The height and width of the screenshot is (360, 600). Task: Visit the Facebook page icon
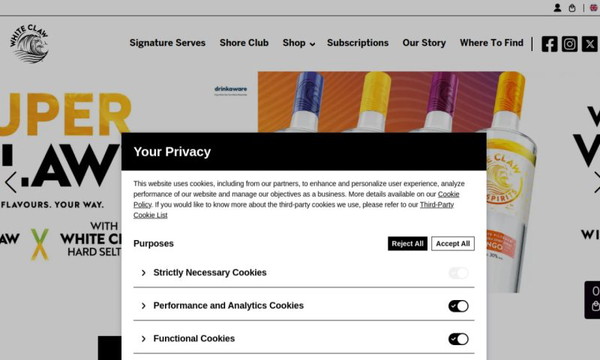(549, 44)
